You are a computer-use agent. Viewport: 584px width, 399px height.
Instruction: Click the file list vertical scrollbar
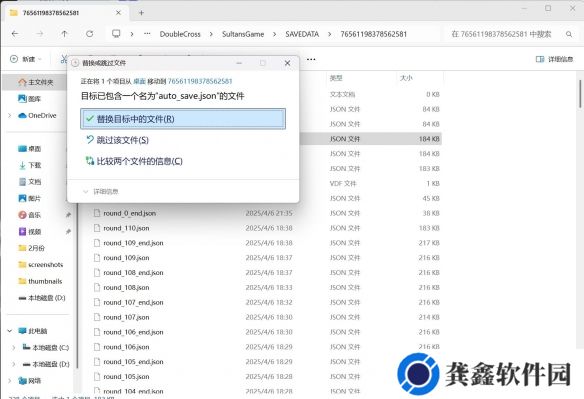580,94
